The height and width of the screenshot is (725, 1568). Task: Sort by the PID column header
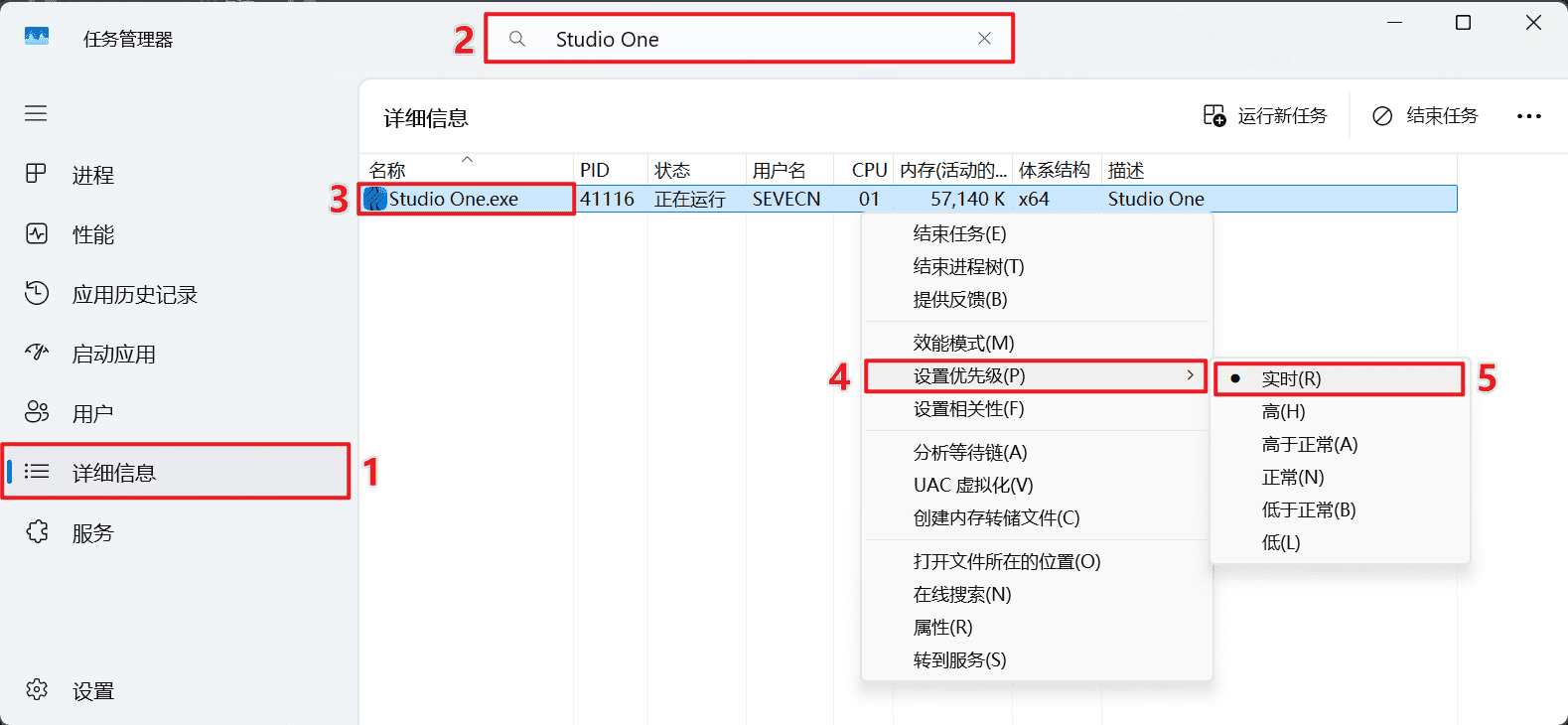(x=611, y=170)
